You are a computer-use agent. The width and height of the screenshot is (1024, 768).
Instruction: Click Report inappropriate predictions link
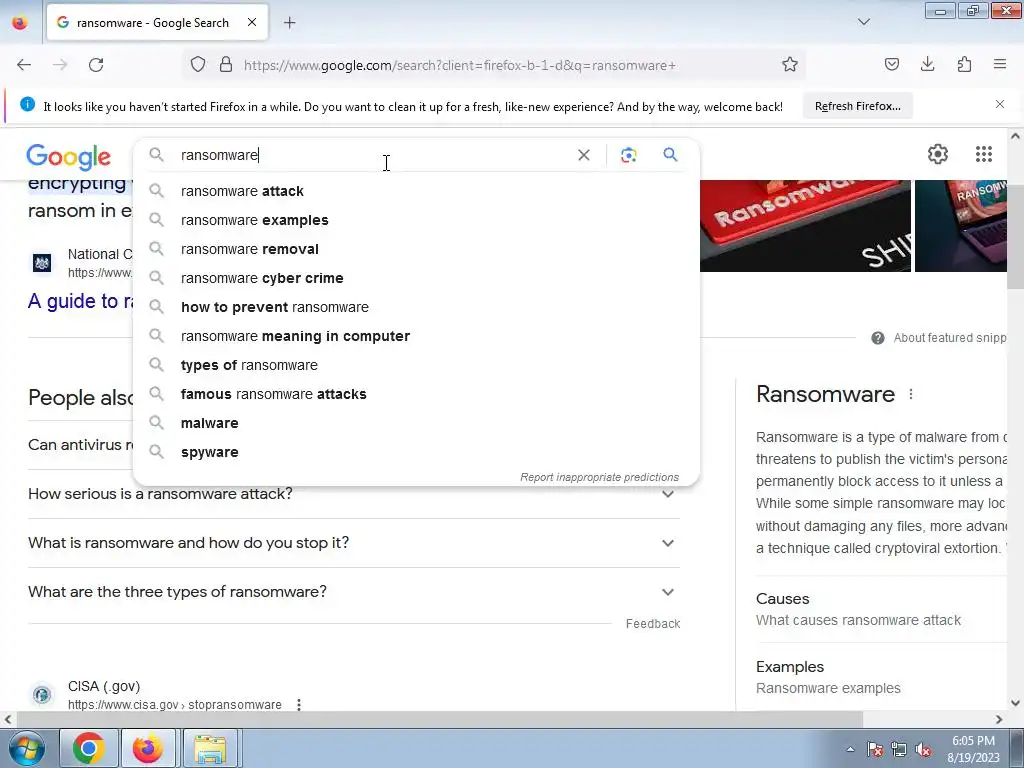(600, 477)
